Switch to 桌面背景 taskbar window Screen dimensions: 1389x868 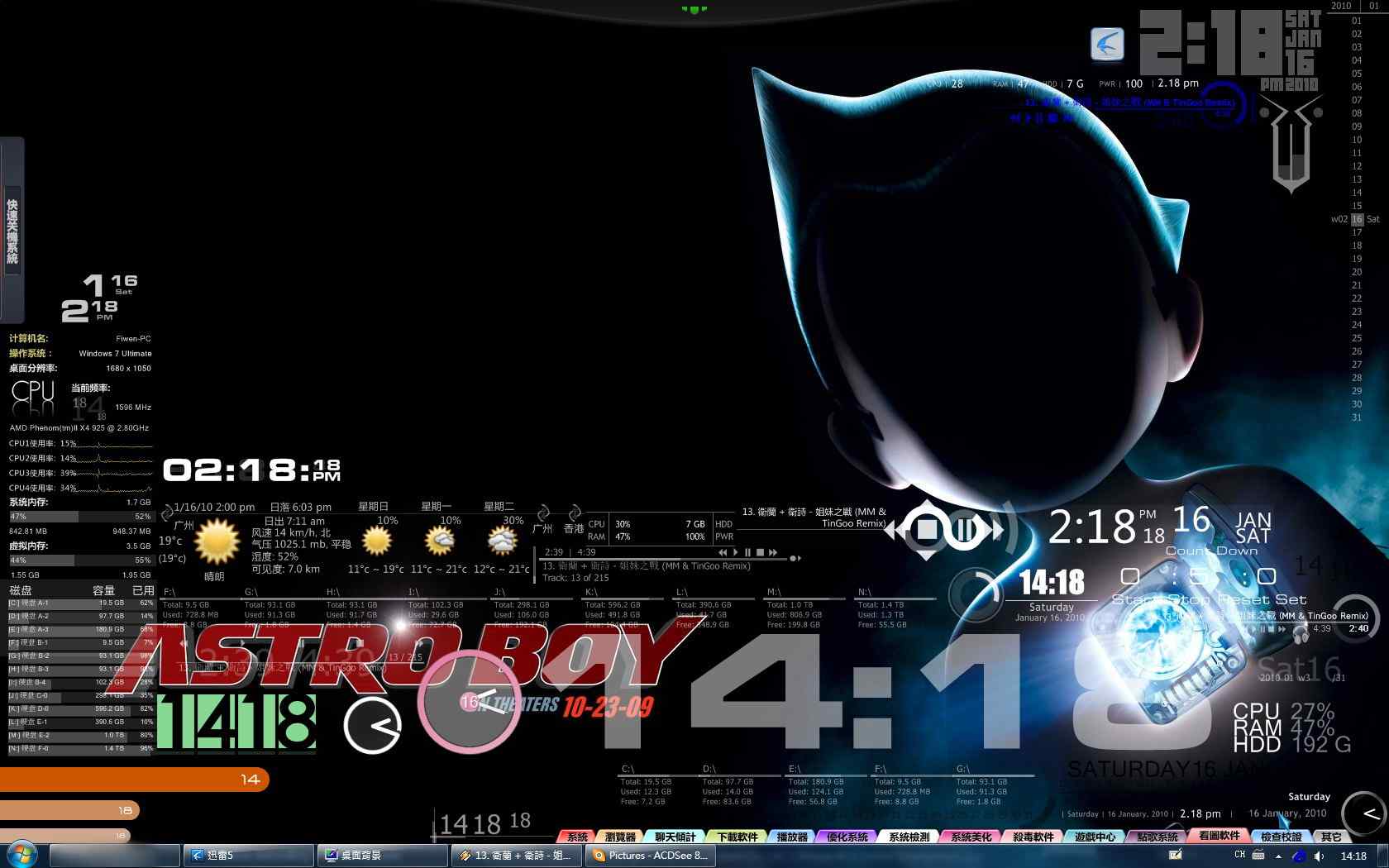pyautogui.click(x=383, y=856)
